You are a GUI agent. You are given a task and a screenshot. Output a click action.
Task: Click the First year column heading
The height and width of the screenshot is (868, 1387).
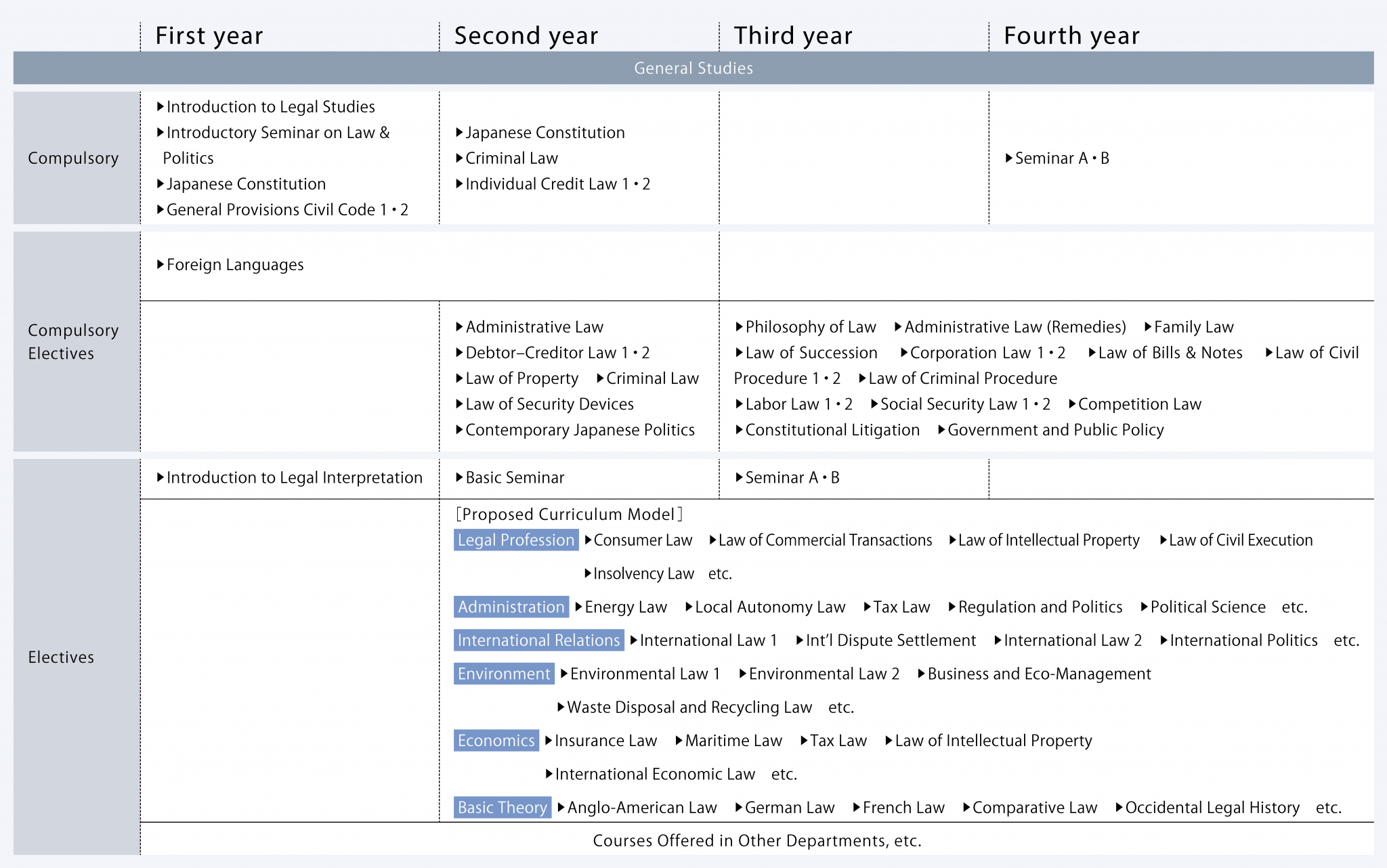pyautogui.click(x=209, y=36)
